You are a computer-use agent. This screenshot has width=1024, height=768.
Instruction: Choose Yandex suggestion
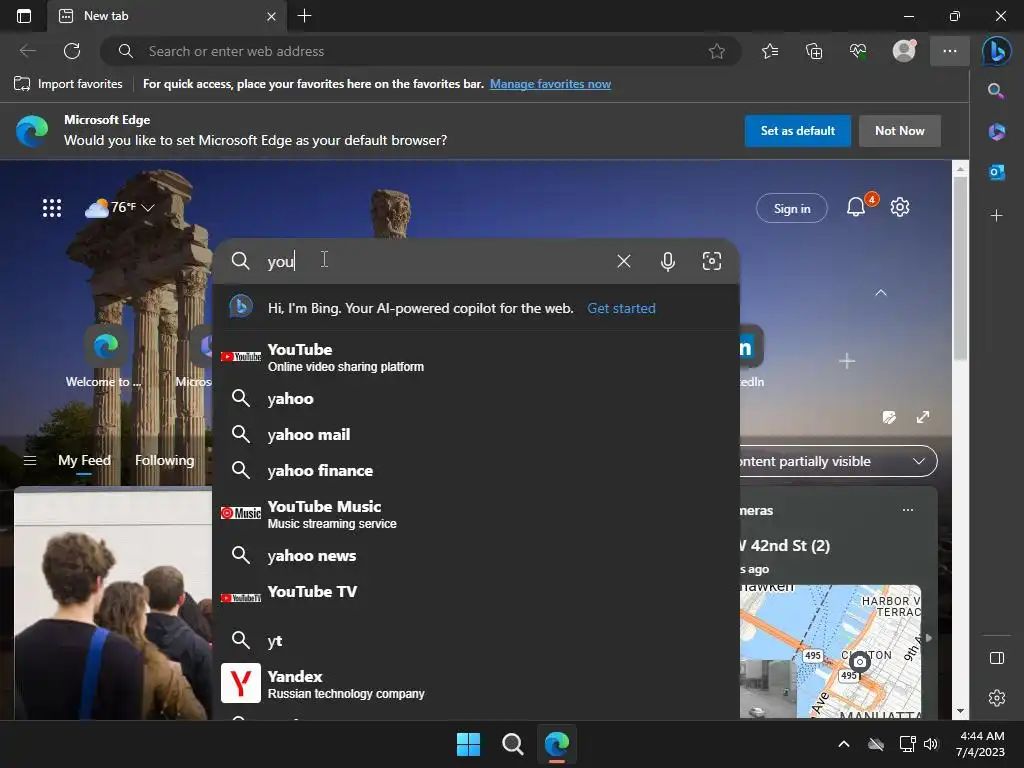(x=476, y=683)
